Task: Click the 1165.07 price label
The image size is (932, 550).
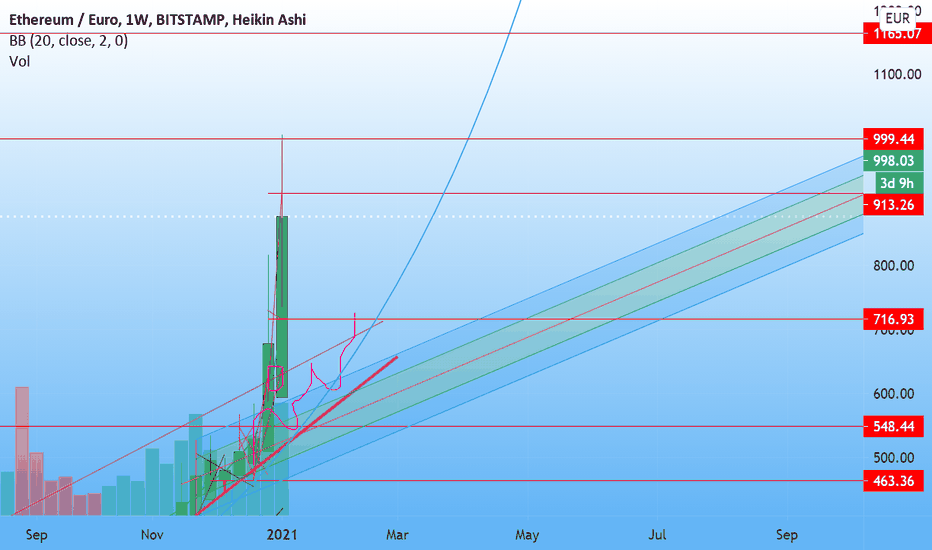Action: [898, 34]
